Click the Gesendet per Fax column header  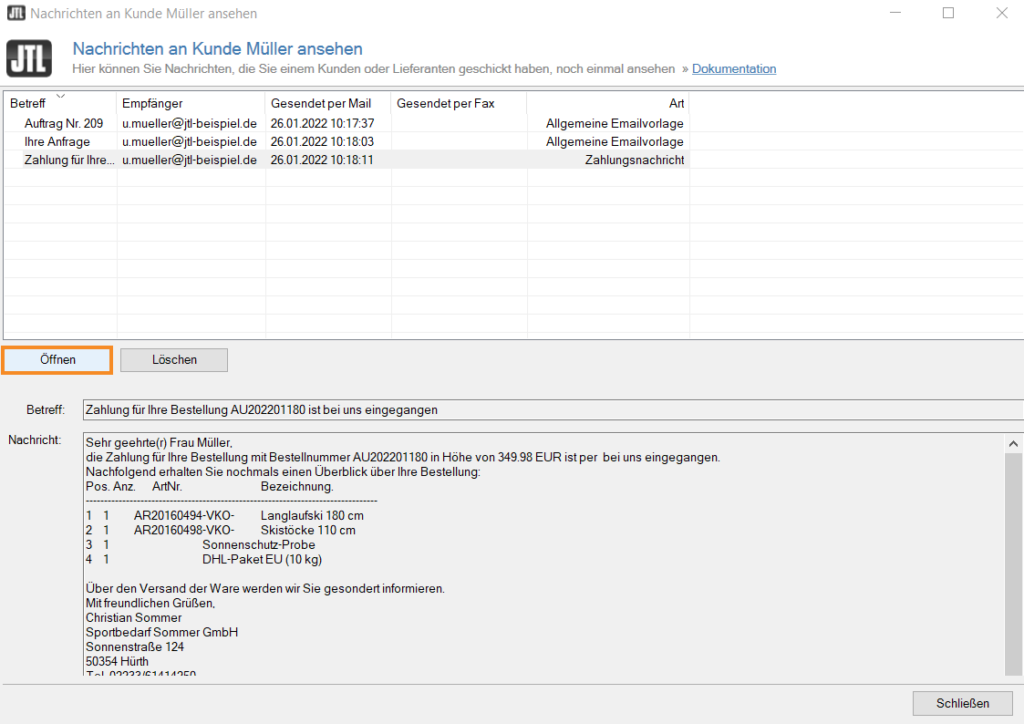pyautogui.click(x=445, y=104)
